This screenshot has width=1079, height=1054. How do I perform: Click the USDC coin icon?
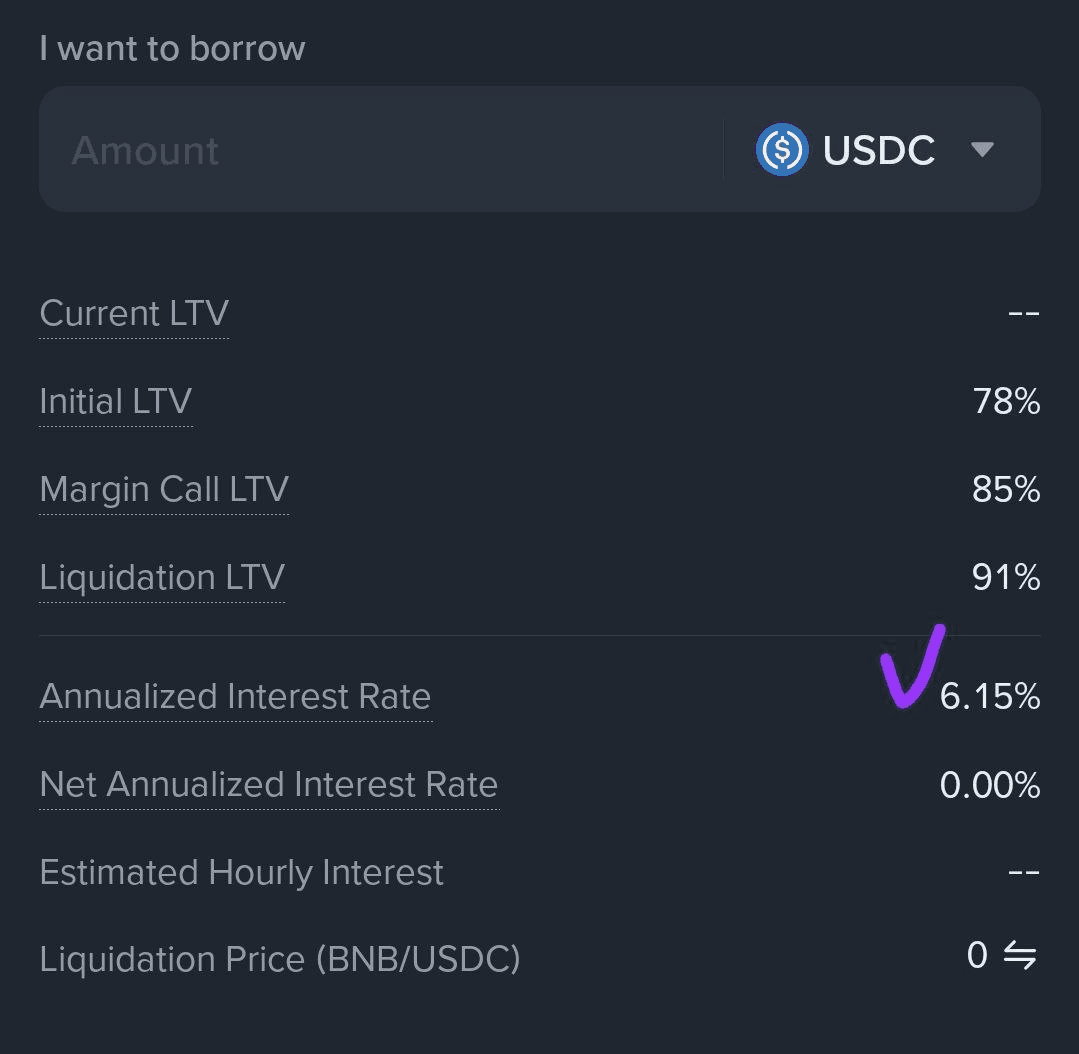click(782, 149)
